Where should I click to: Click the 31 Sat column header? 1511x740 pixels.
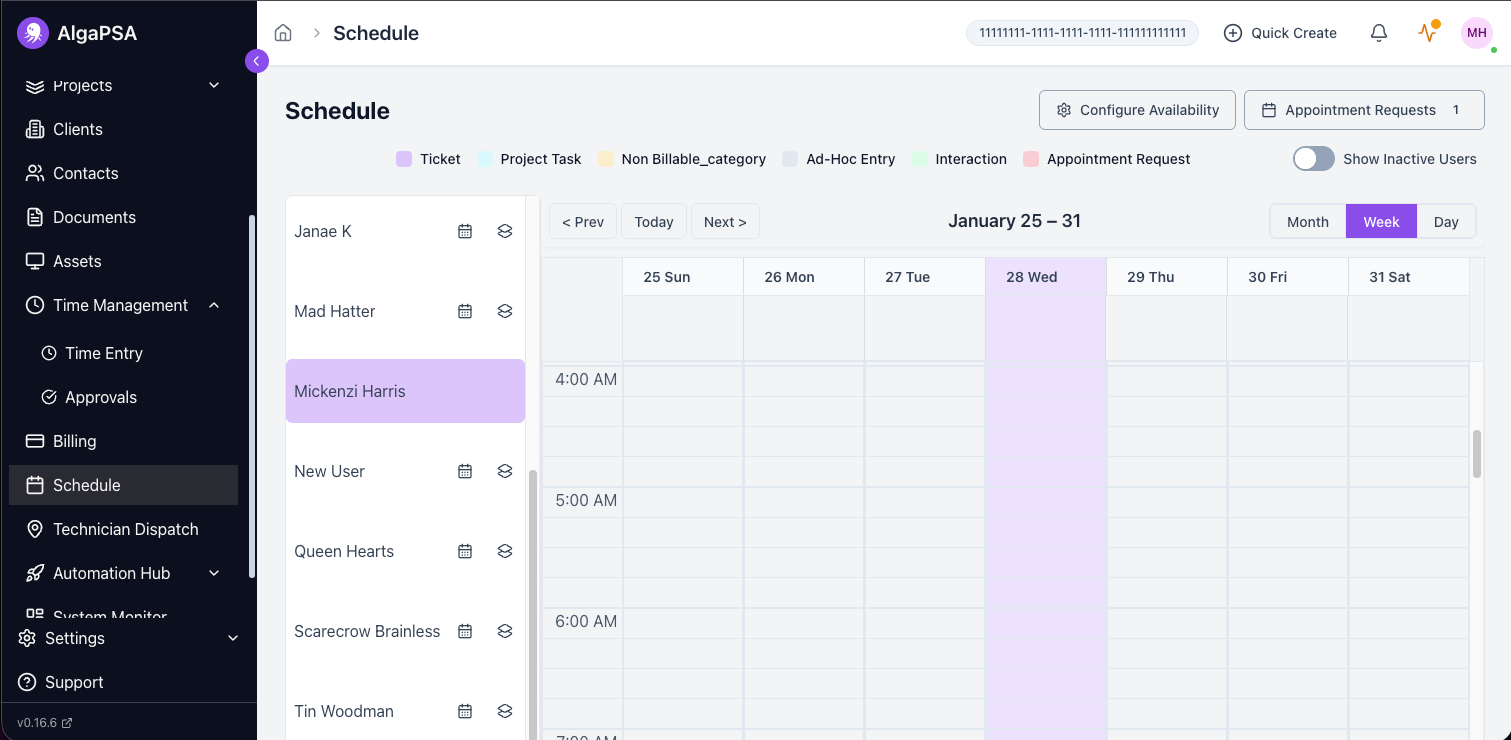(1408, 277)
